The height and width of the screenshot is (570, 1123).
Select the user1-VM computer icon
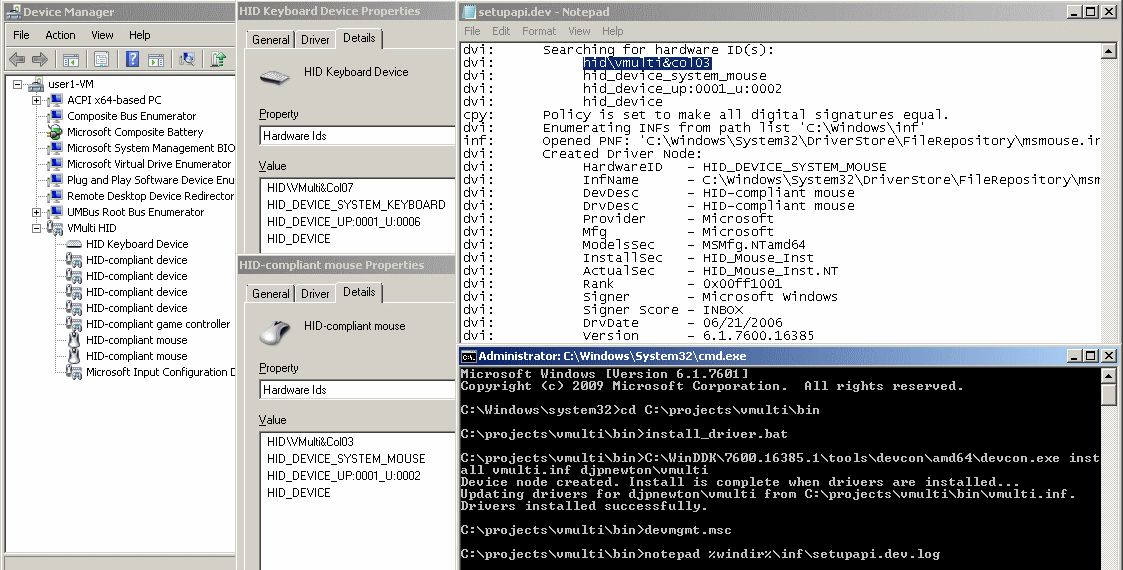[36, 84]
